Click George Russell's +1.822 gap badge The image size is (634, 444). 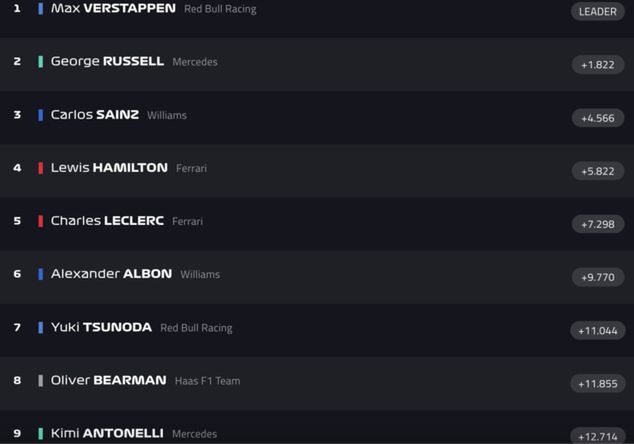(x=598, y=65)
